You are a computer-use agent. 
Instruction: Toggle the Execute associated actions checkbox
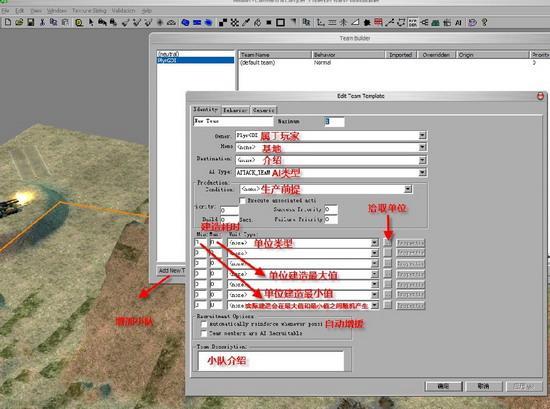click(x=242, y=201)
